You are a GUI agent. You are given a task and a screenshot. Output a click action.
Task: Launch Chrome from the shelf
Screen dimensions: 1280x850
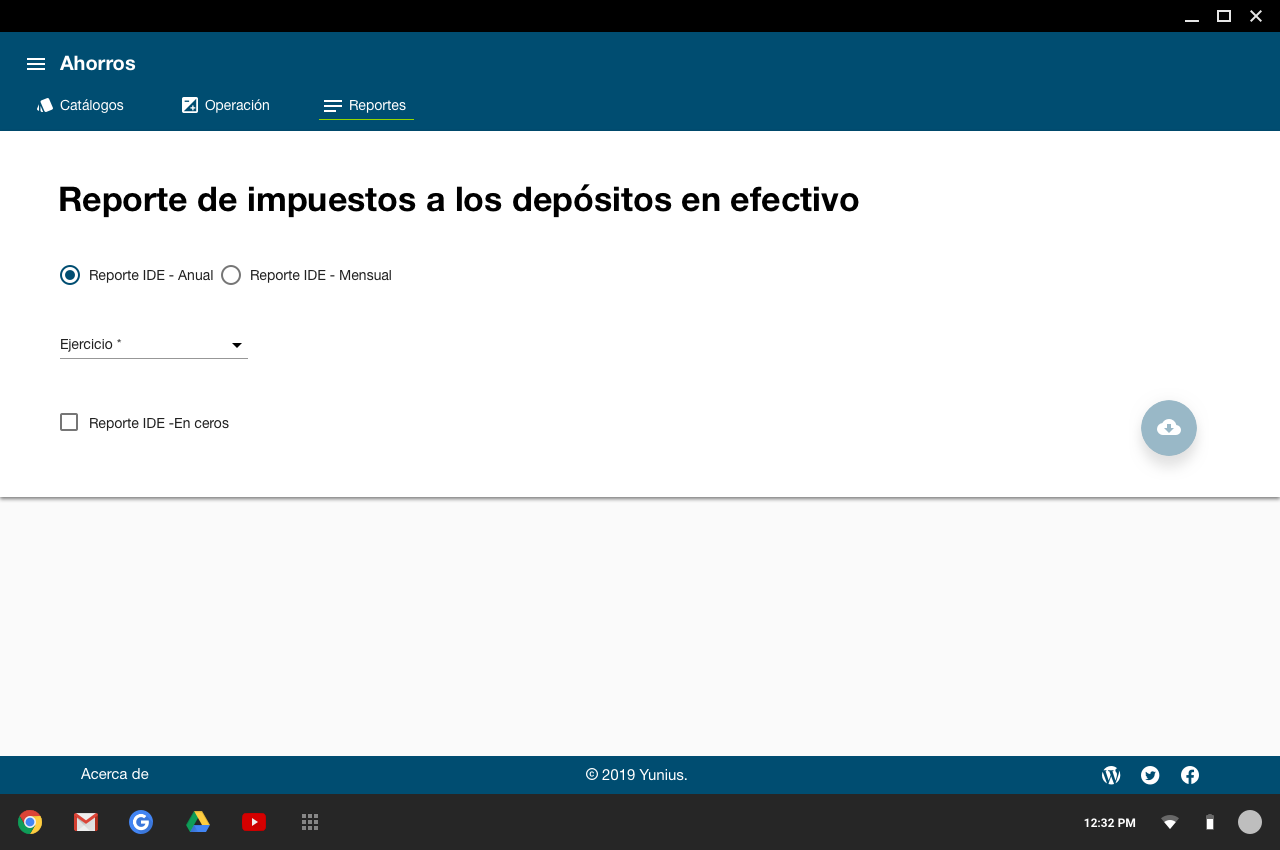30,822
